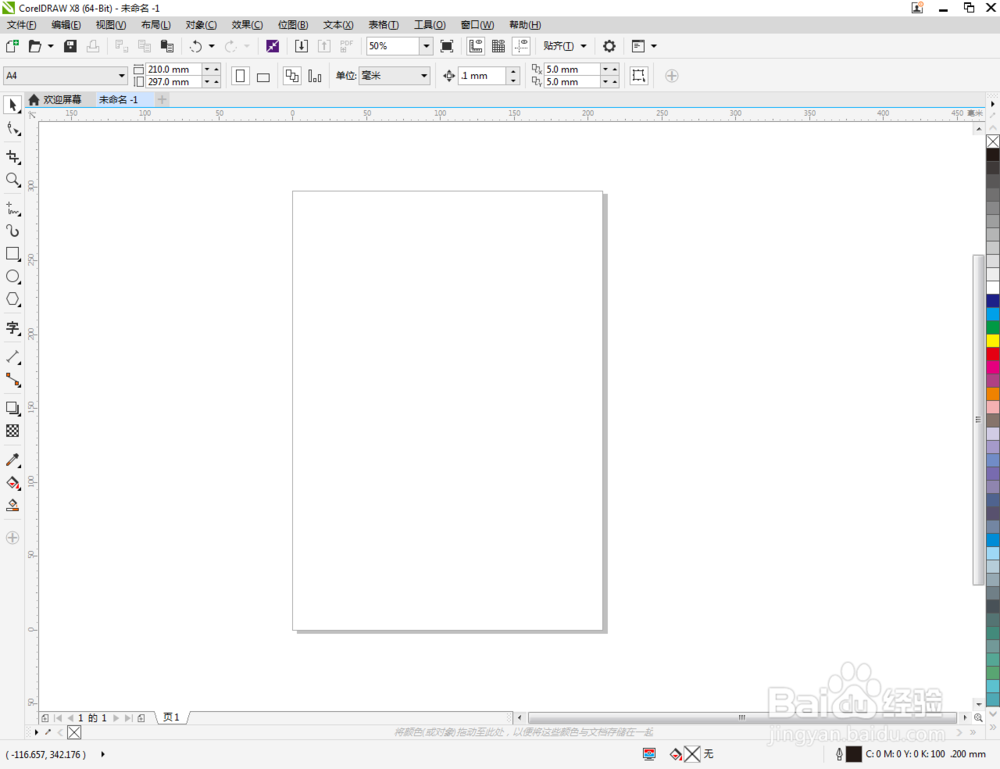Toggle grid display
Screen dimensions: 1000x769
(498, 46)
